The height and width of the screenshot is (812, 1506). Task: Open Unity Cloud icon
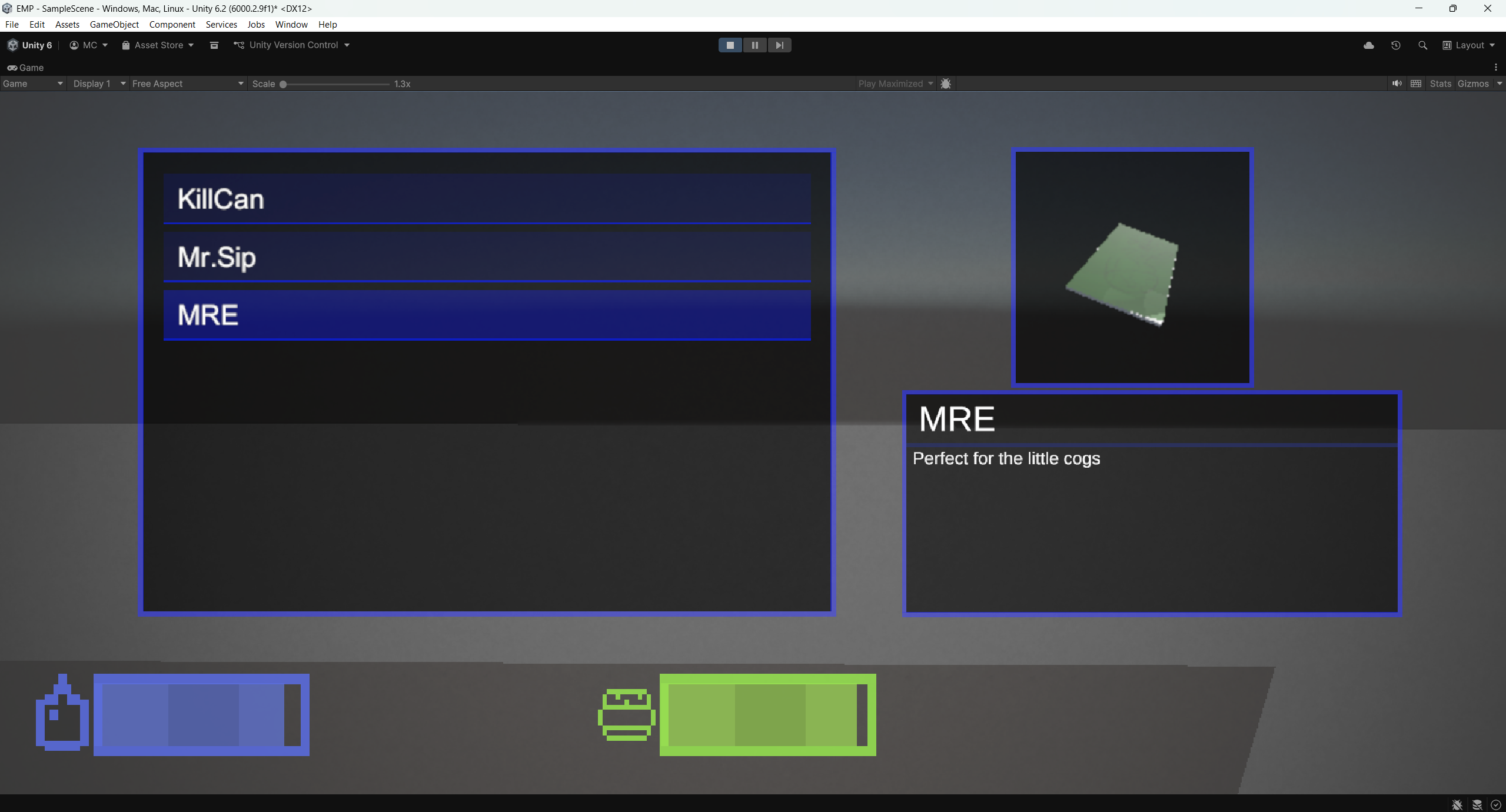[1368, 45]
